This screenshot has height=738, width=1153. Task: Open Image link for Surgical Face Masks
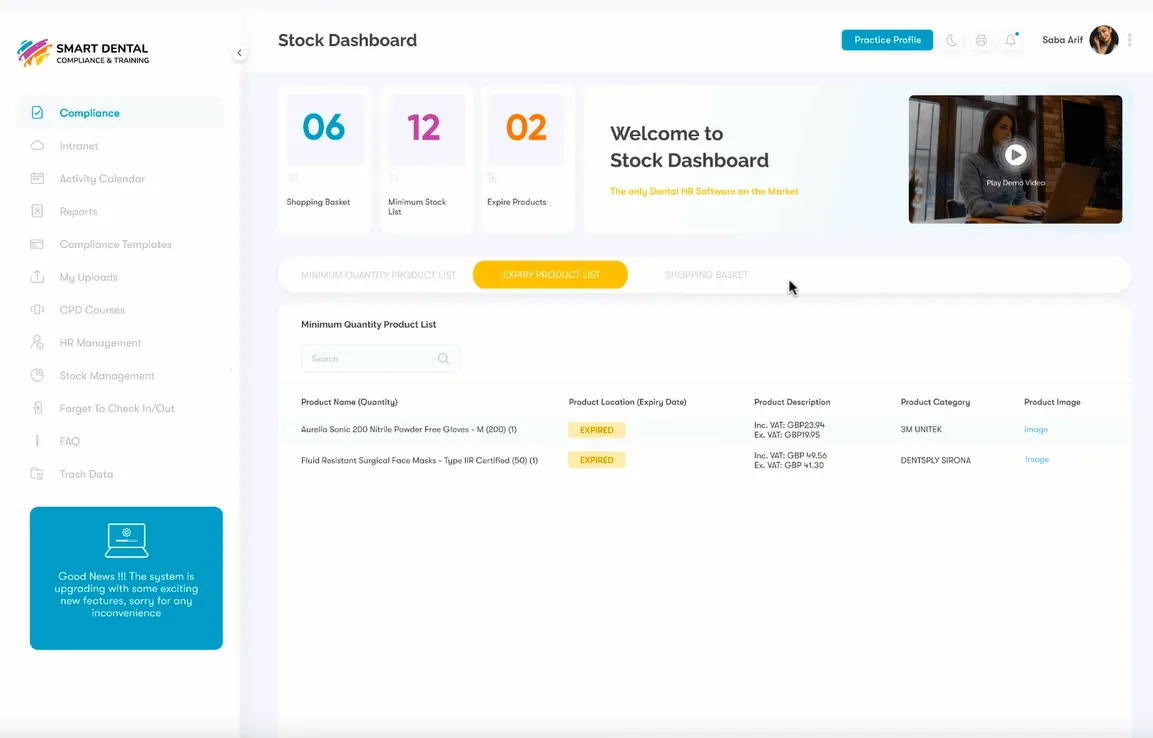[x=1037, y=459]
